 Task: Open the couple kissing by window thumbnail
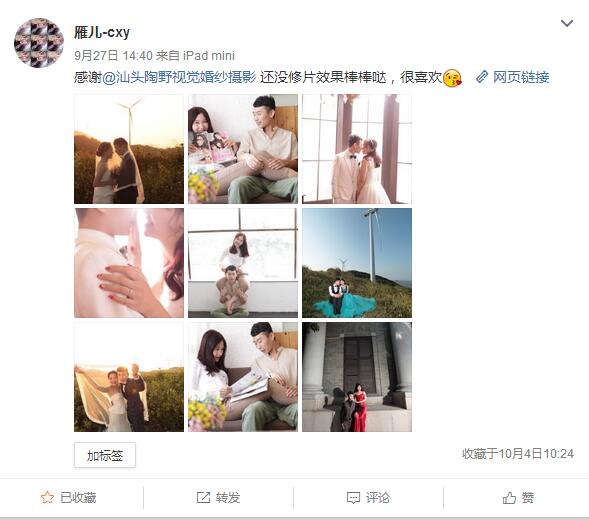pos(357,149)
